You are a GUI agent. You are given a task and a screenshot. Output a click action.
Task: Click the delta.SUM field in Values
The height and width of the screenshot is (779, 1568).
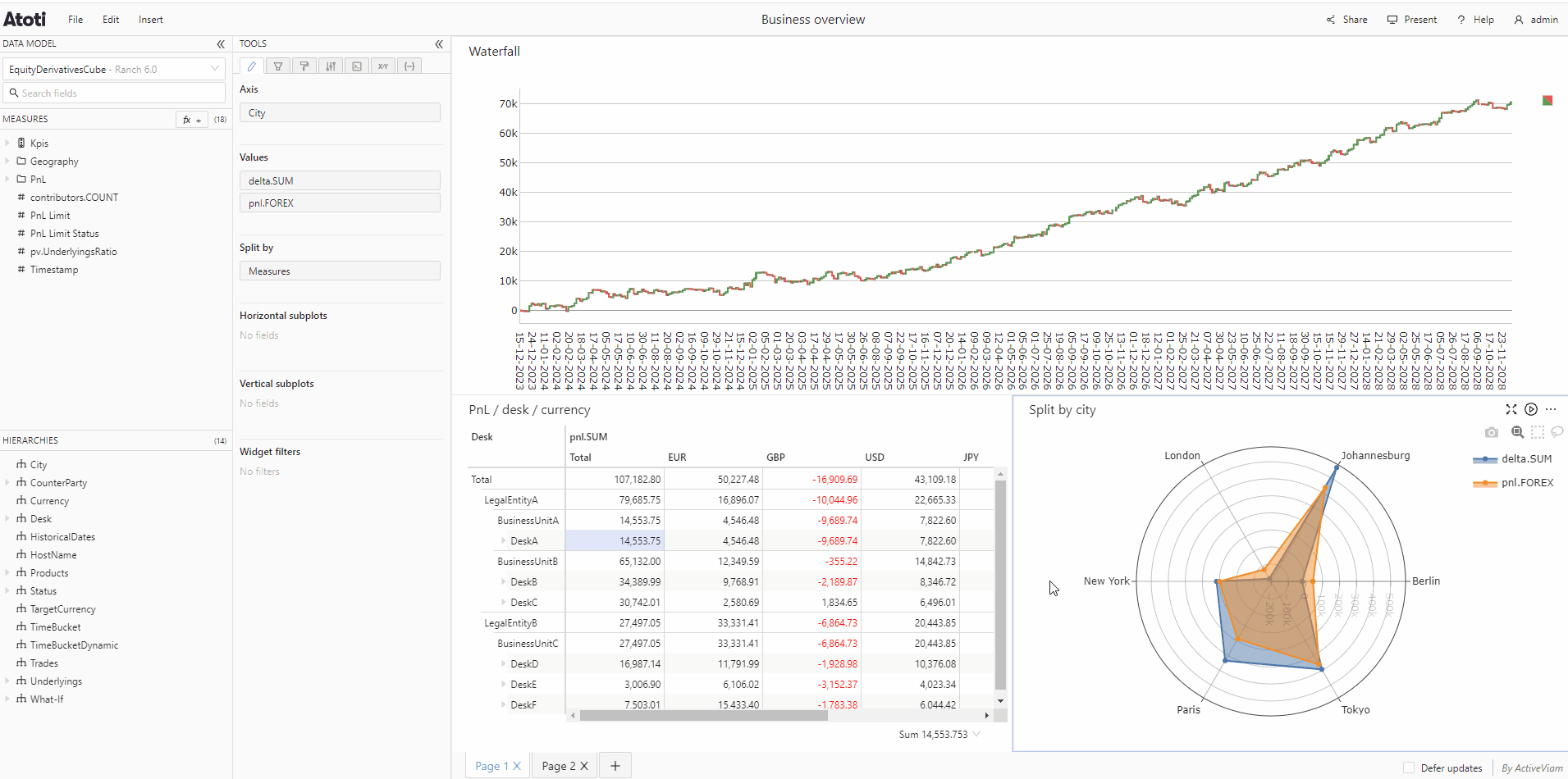340,180
